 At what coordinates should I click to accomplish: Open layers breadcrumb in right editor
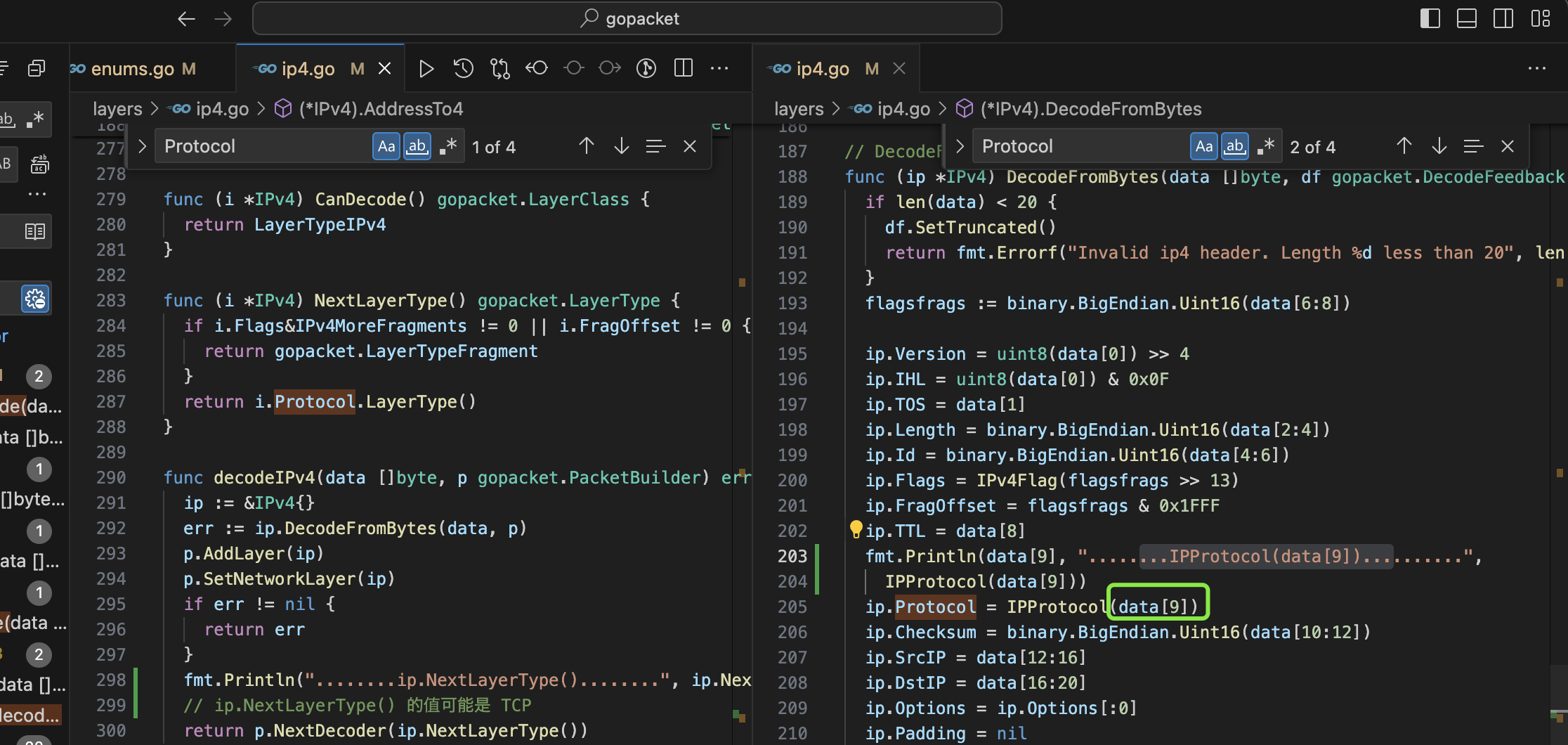click(799, 109)
